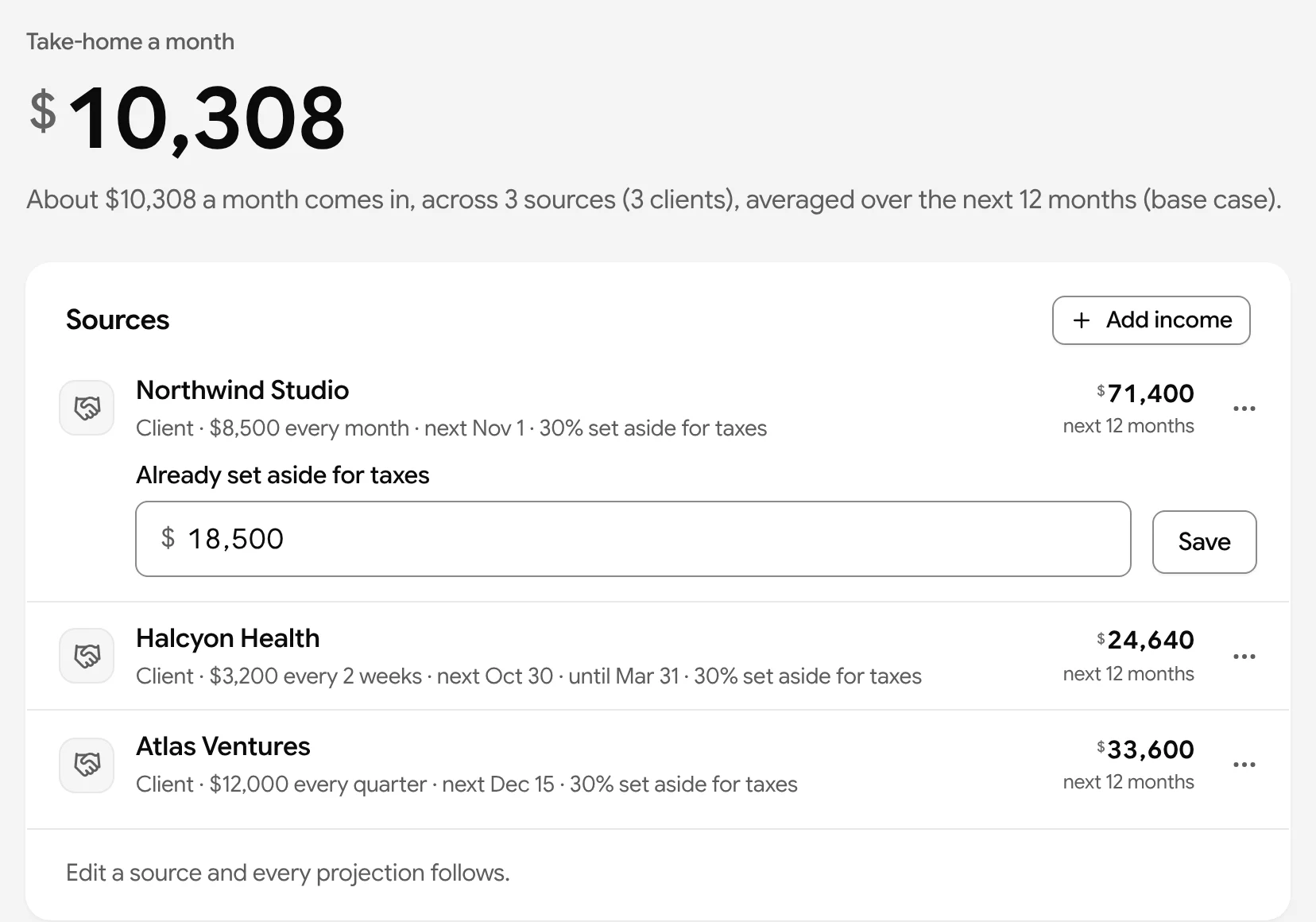
Task: Click the Atlas "$12,000 every quarter" details
Action: tap(466, 784)
